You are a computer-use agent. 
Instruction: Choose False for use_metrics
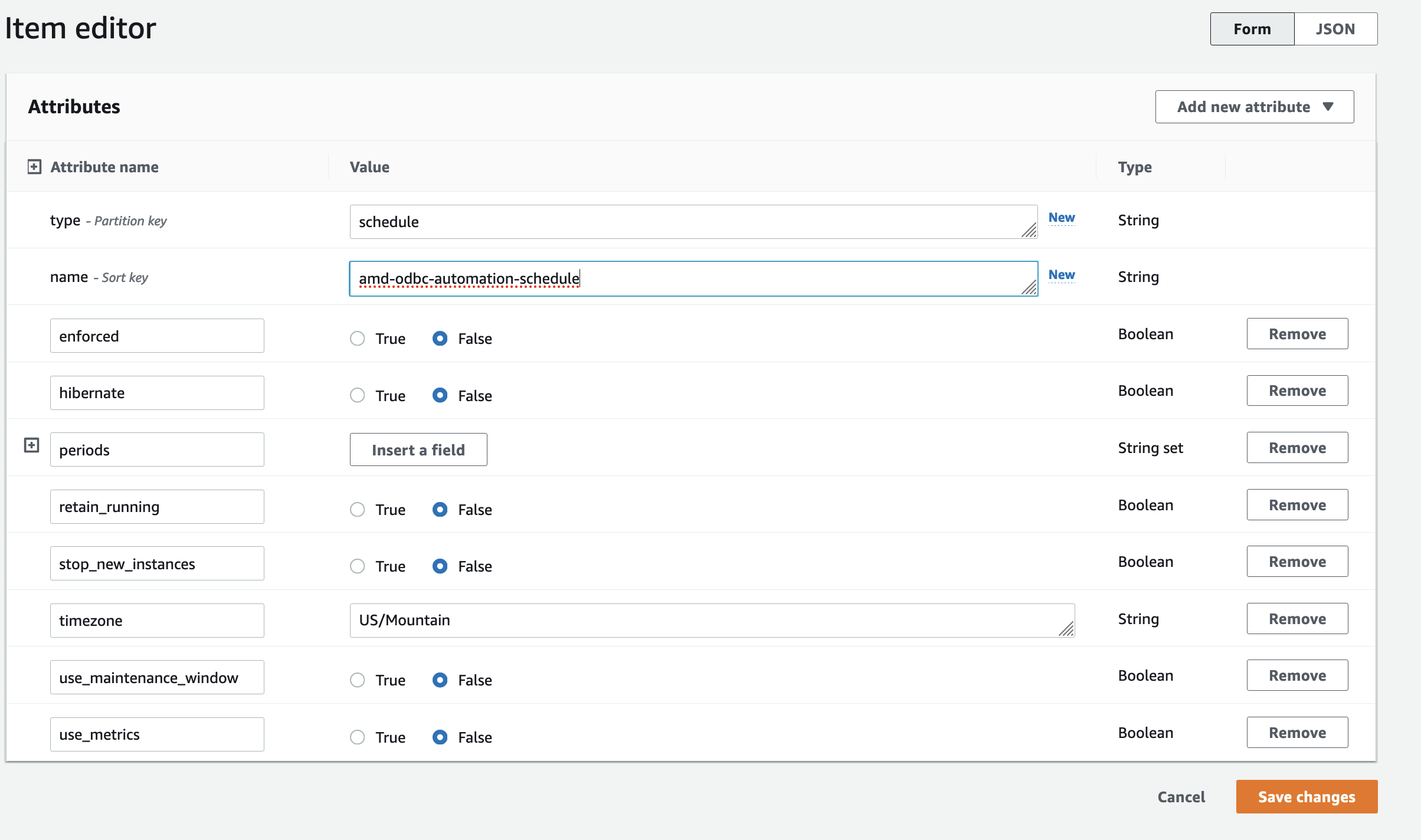pyautogui.click(x=440, y=737)
